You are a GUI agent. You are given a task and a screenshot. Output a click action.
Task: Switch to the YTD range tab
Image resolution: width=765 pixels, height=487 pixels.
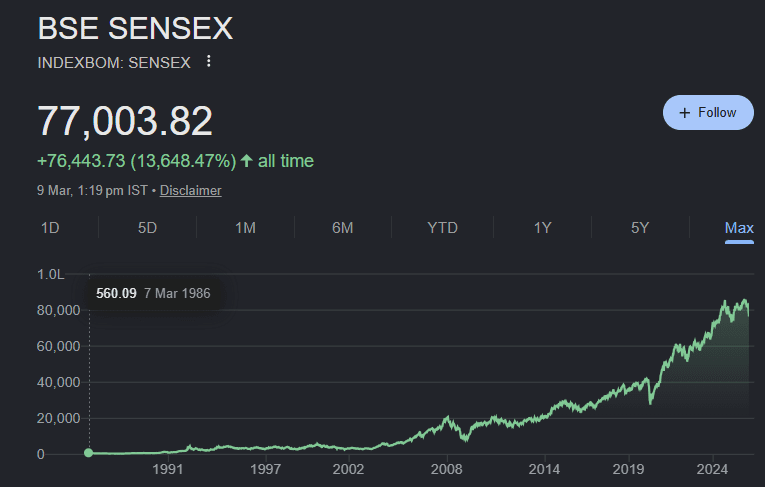coord(442,228)
